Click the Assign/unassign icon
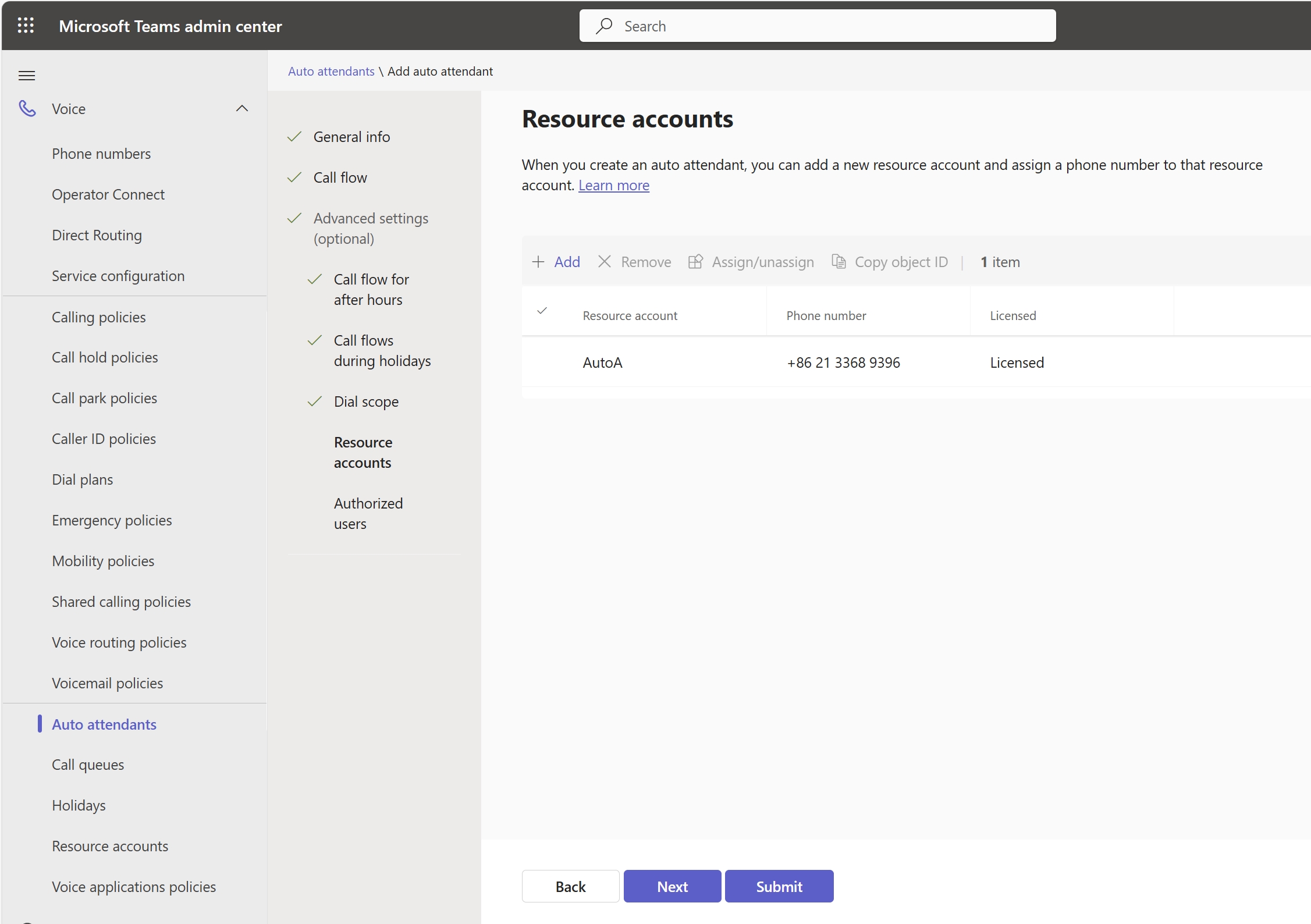The height and width of the screenshot is (924, 1311). tap(695, 262)
